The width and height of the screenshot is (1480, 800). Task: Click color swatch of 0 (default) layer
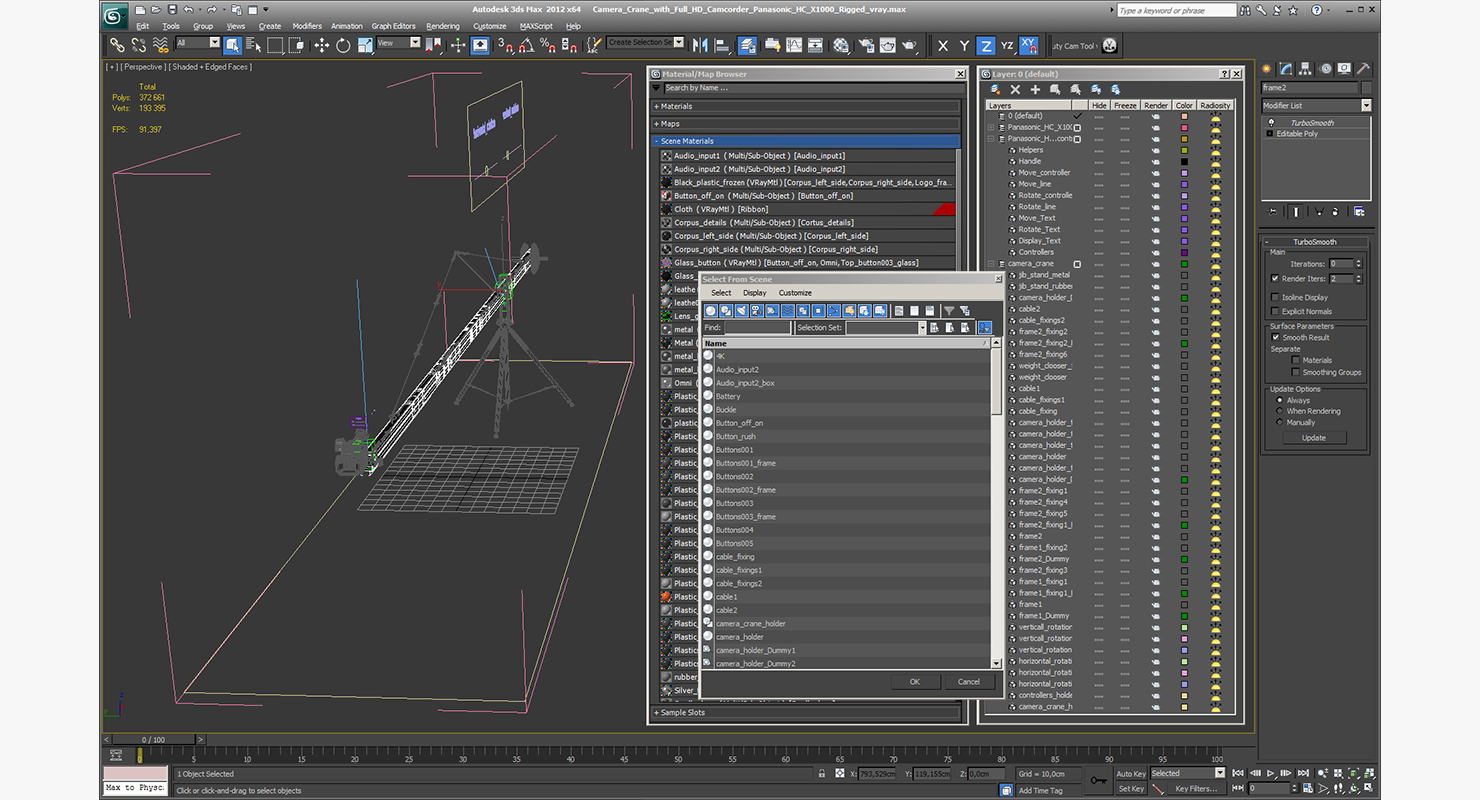(x=1184, y=116)
